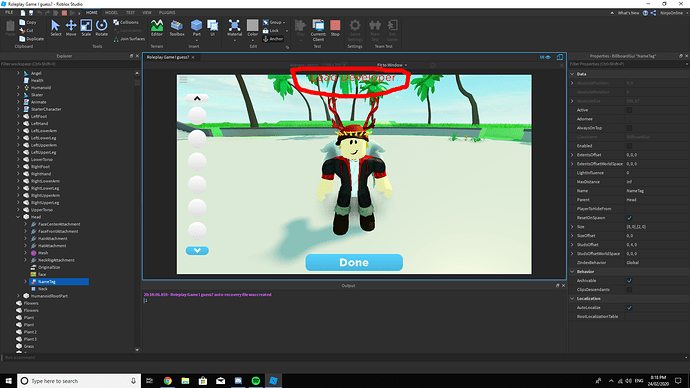Collapse the Data properties section
Image resolution: width=690 pixels, height=388 pixels.
[572, 74]
